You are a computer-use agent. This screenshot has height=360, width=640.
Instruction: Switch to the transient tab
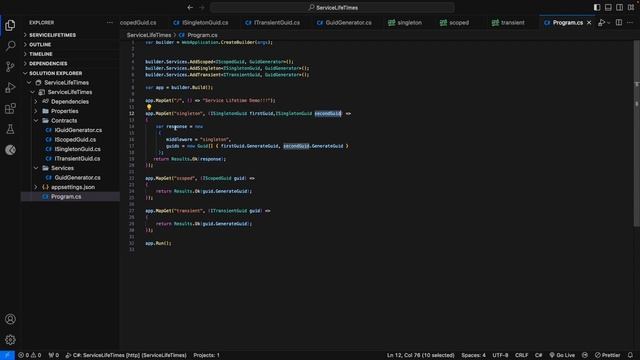(508, 23)
